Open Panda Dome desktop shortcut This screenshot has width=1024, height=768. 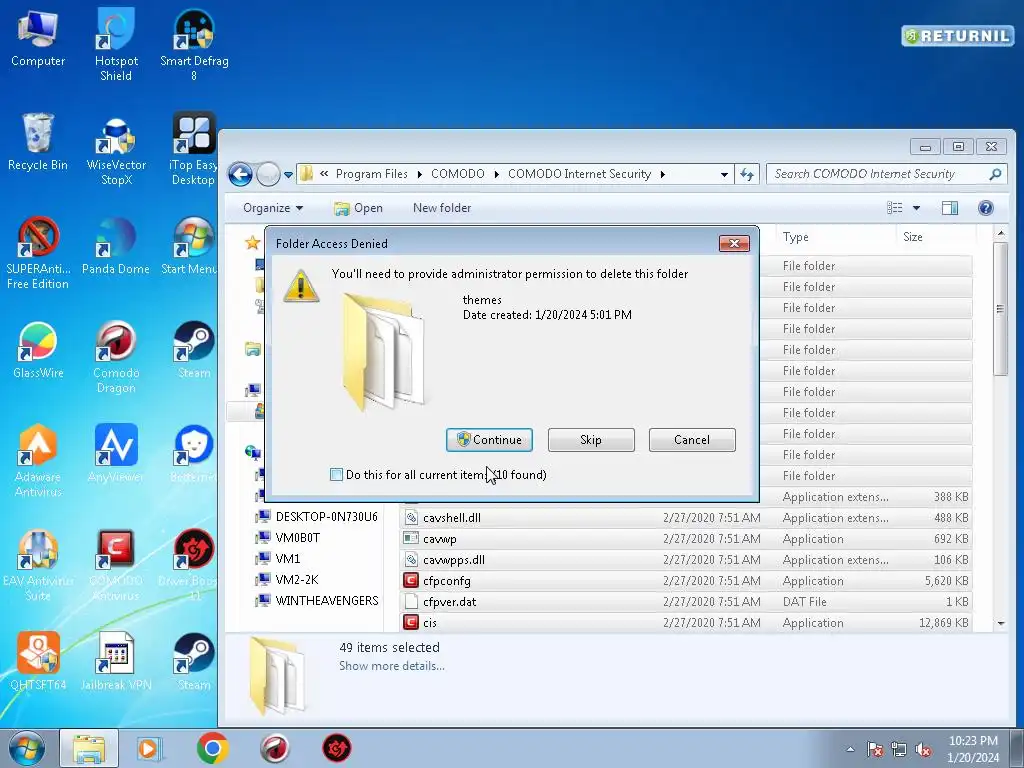[x=116, y=246]
